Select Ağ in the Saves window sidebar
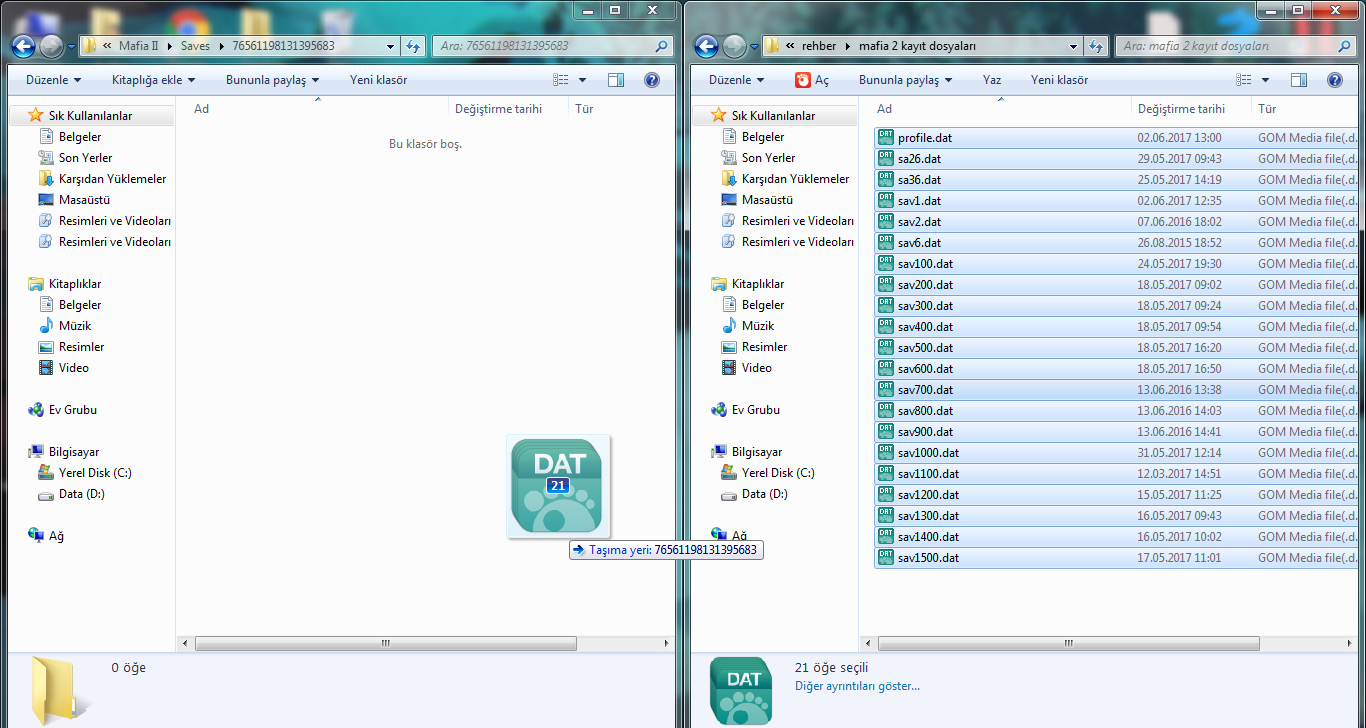This screenshot has height=728, width=1366. [56, 536]
